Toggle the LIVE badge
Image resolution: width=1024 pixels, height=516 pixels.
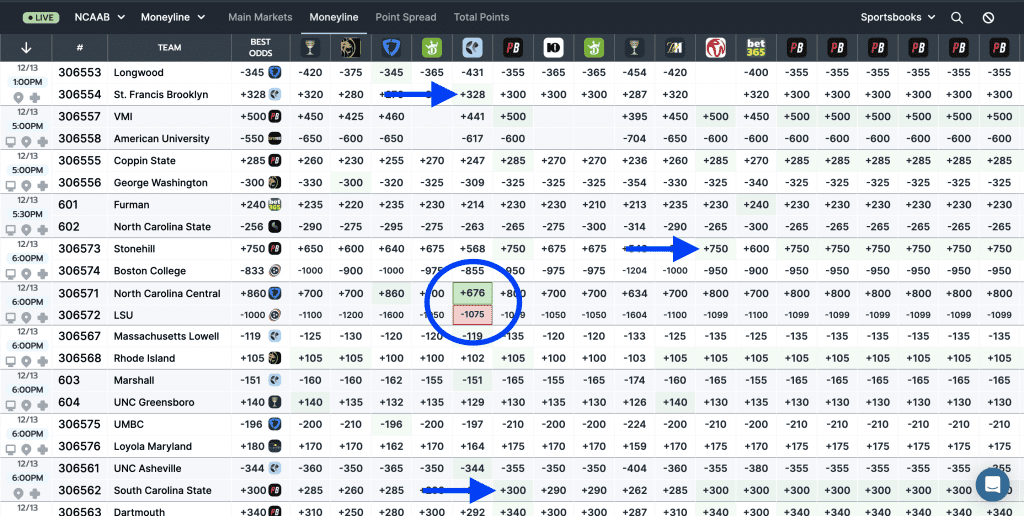(40, 18)
